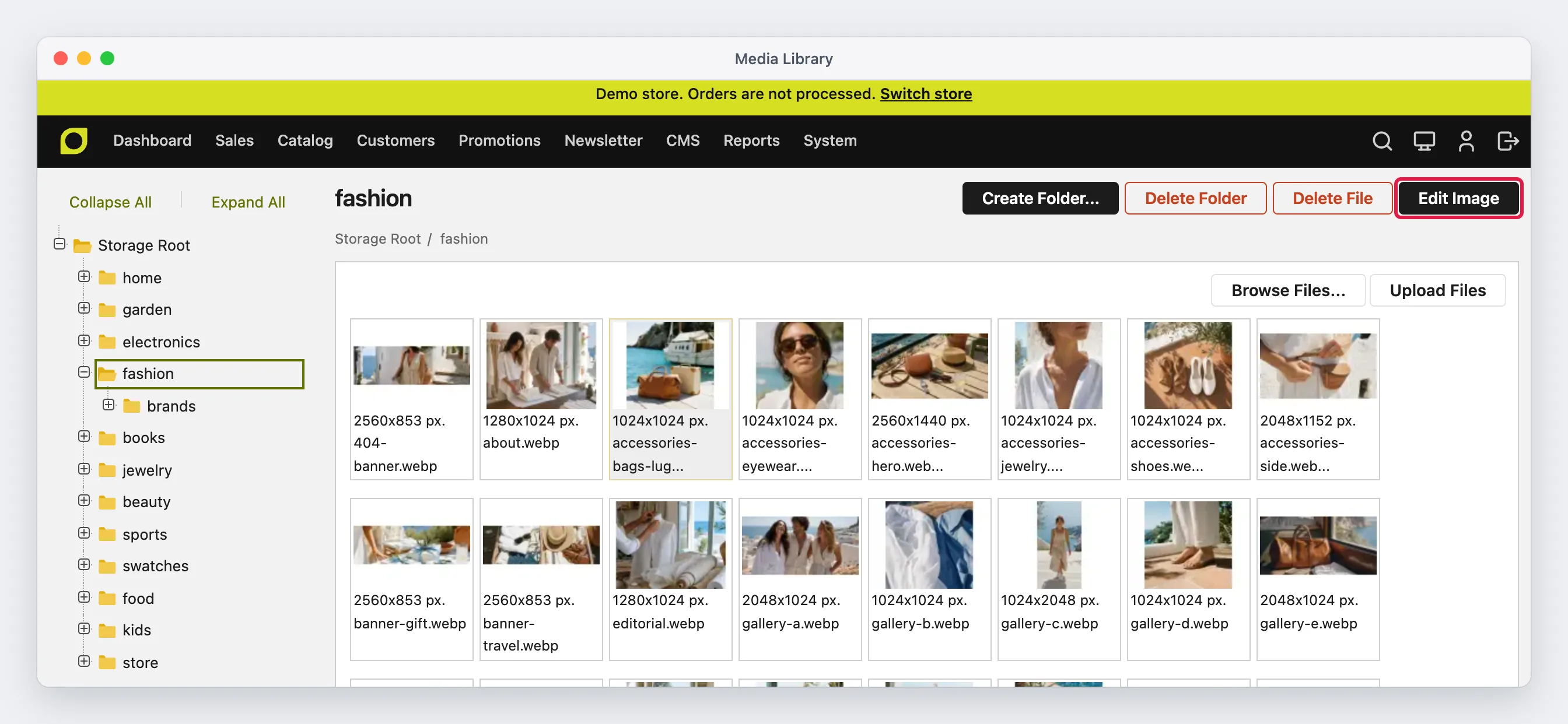The width and height of the screenshot is (1568, 724).
Task: Click the logout icon
Action: tap(1508, 141)
